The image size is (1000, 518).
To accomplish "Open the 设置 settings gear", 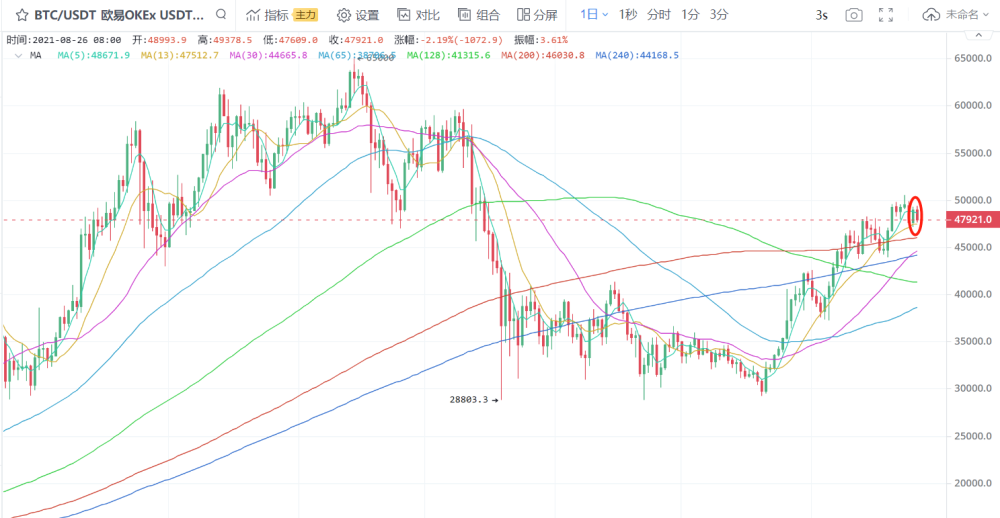I will coord(358,15).
